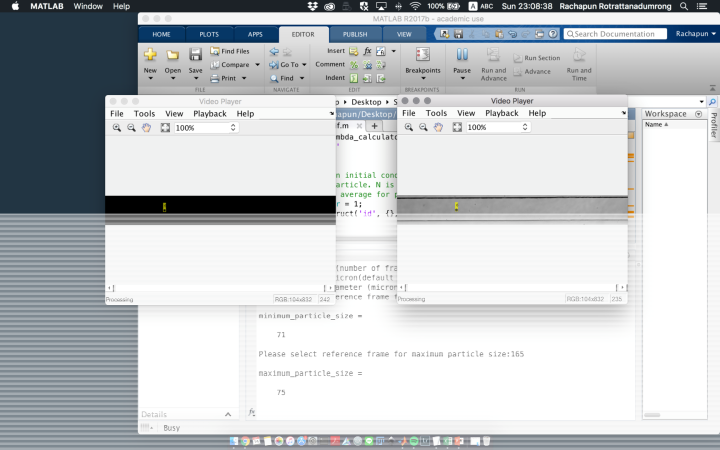Open Playback menu in right Video Player

502,114
